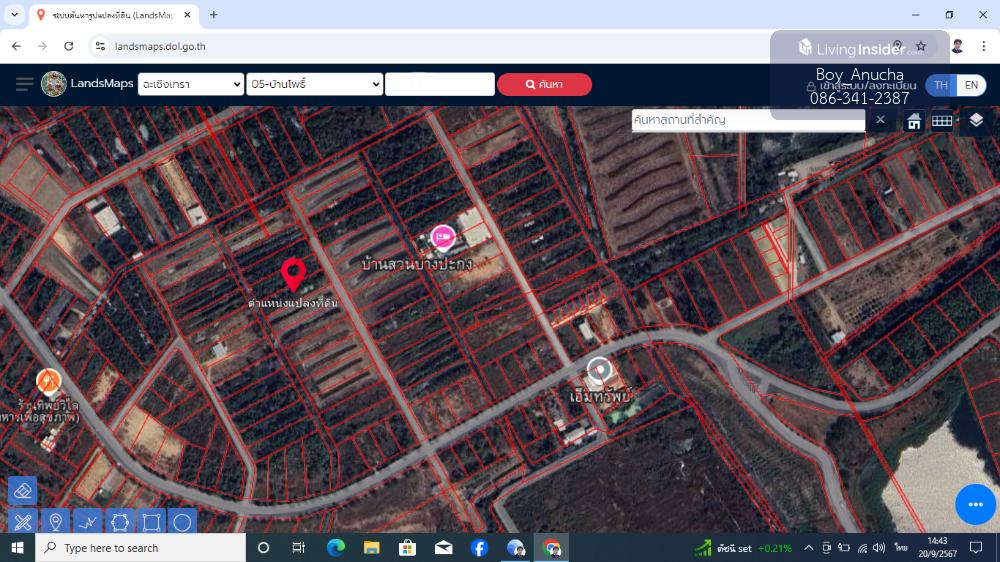The image size is (1000, 562).
Task: Choose the place marker pin tool
Action: (x=55, y=522)
